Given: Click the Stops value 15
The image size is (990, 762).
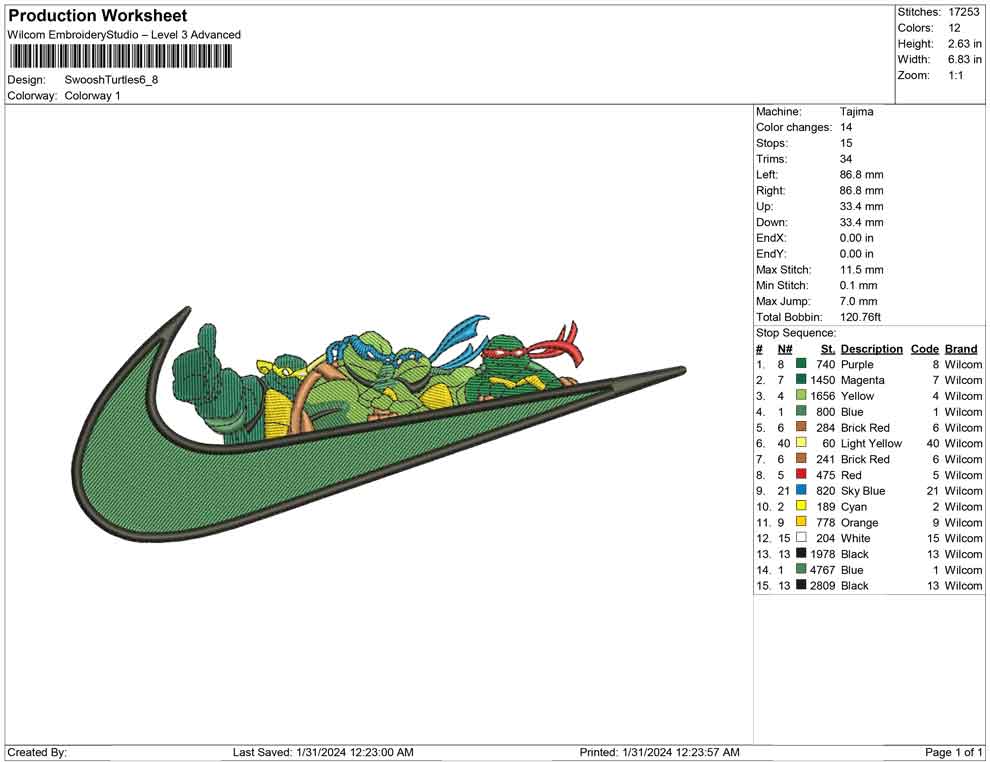Looking at the screenshot, I should coord(846,143).
